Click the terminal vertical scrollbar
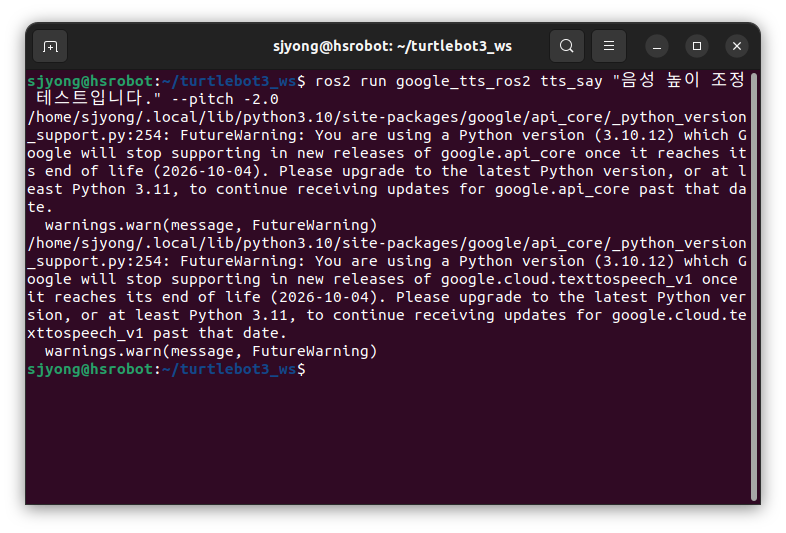The image size is (786, 533). 753,286
